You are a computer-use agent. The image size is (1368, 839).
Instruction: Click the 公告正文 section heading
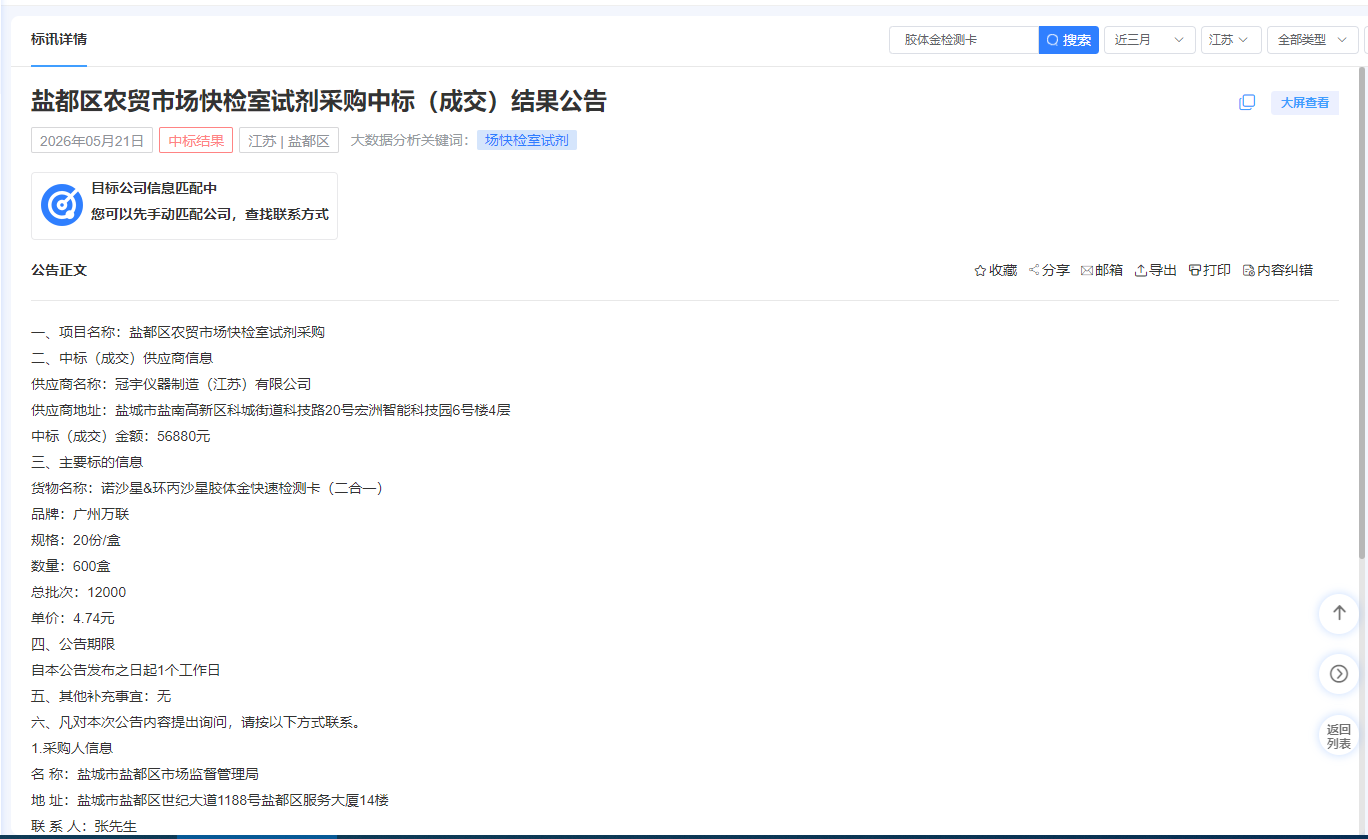click(x=59, y=270)
